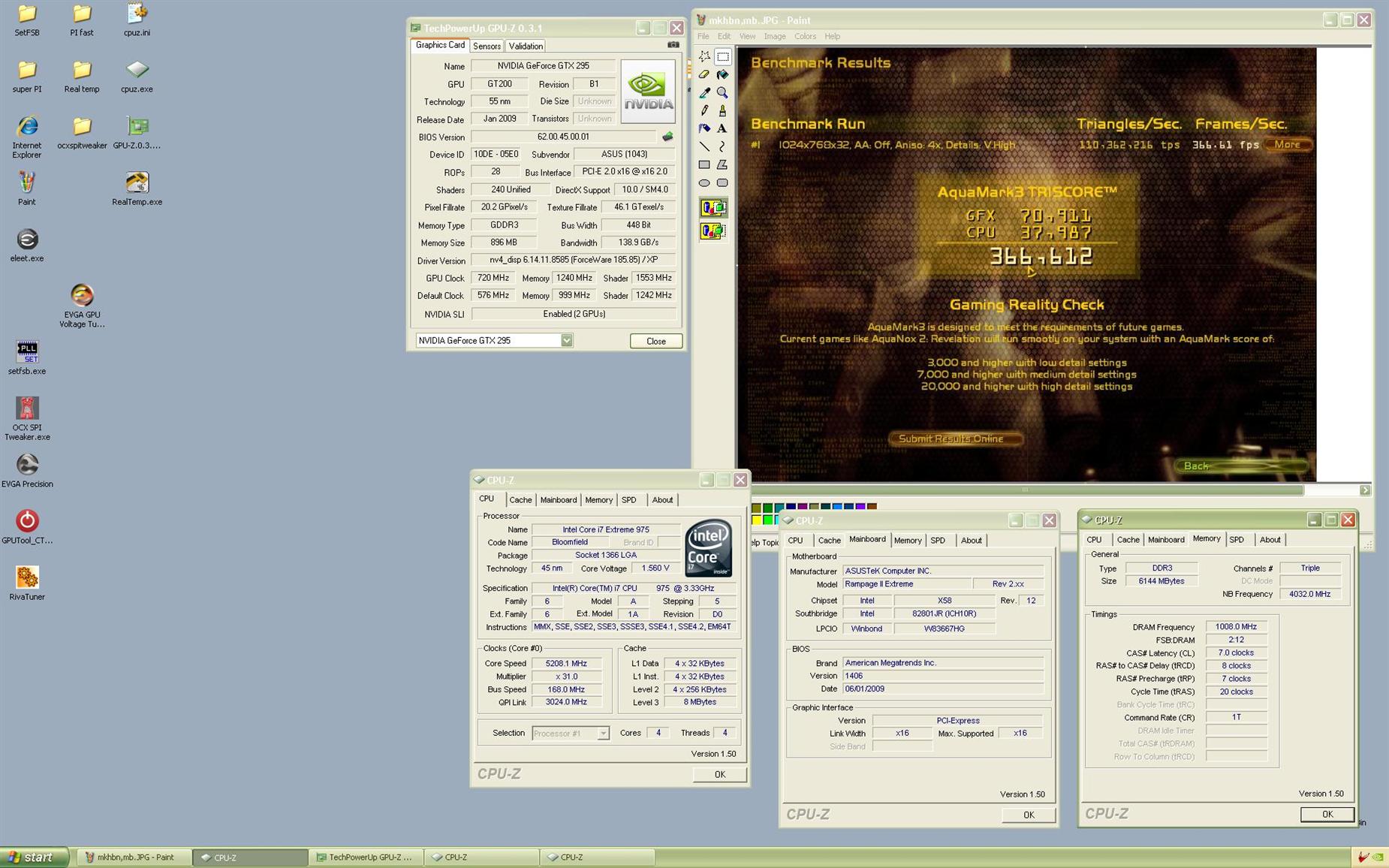
Task: Select the Curve tool in Paint
Action: [722, 146]
